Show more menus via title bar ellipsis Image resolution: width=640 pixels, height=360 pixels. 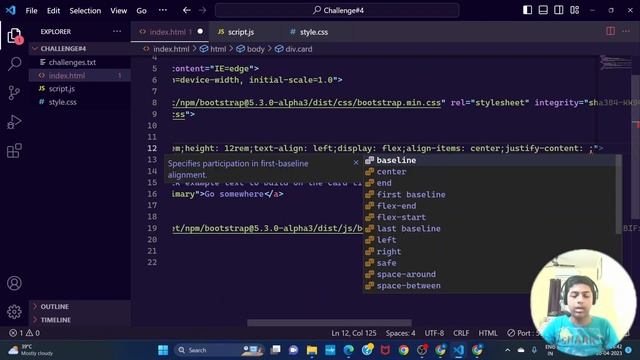(162, 10)
